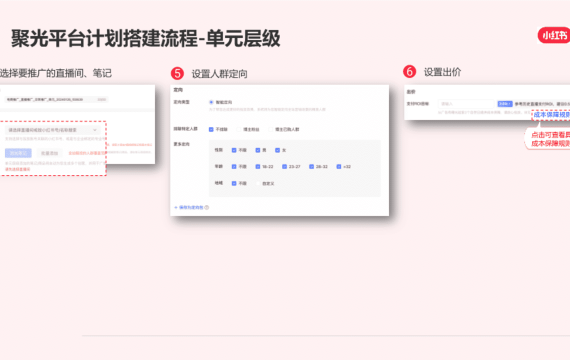Image resolution: width=570 pixels, height=360 pixels.
Task: Click the "设置出价" heading
Action: pyautogui.click(x=442, y=72)
